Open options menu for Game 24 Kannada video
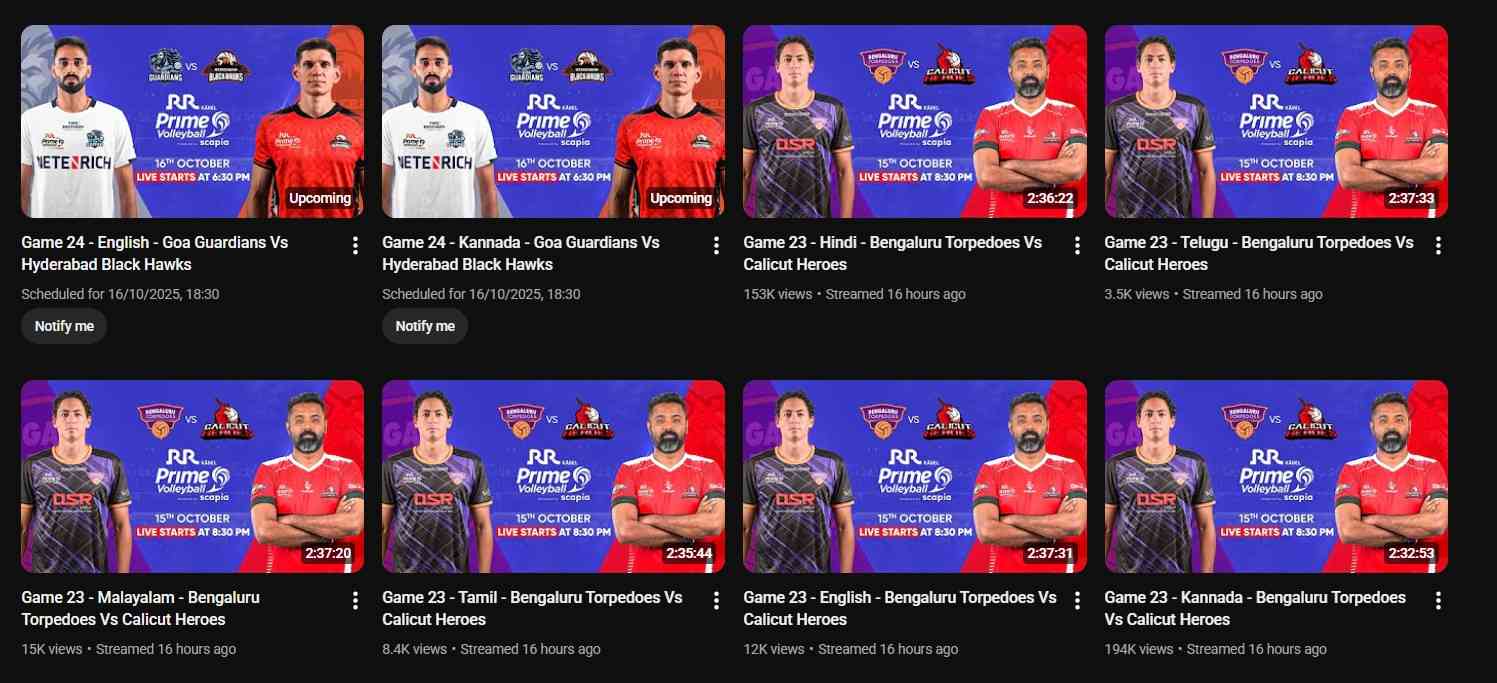 [716, 246]
